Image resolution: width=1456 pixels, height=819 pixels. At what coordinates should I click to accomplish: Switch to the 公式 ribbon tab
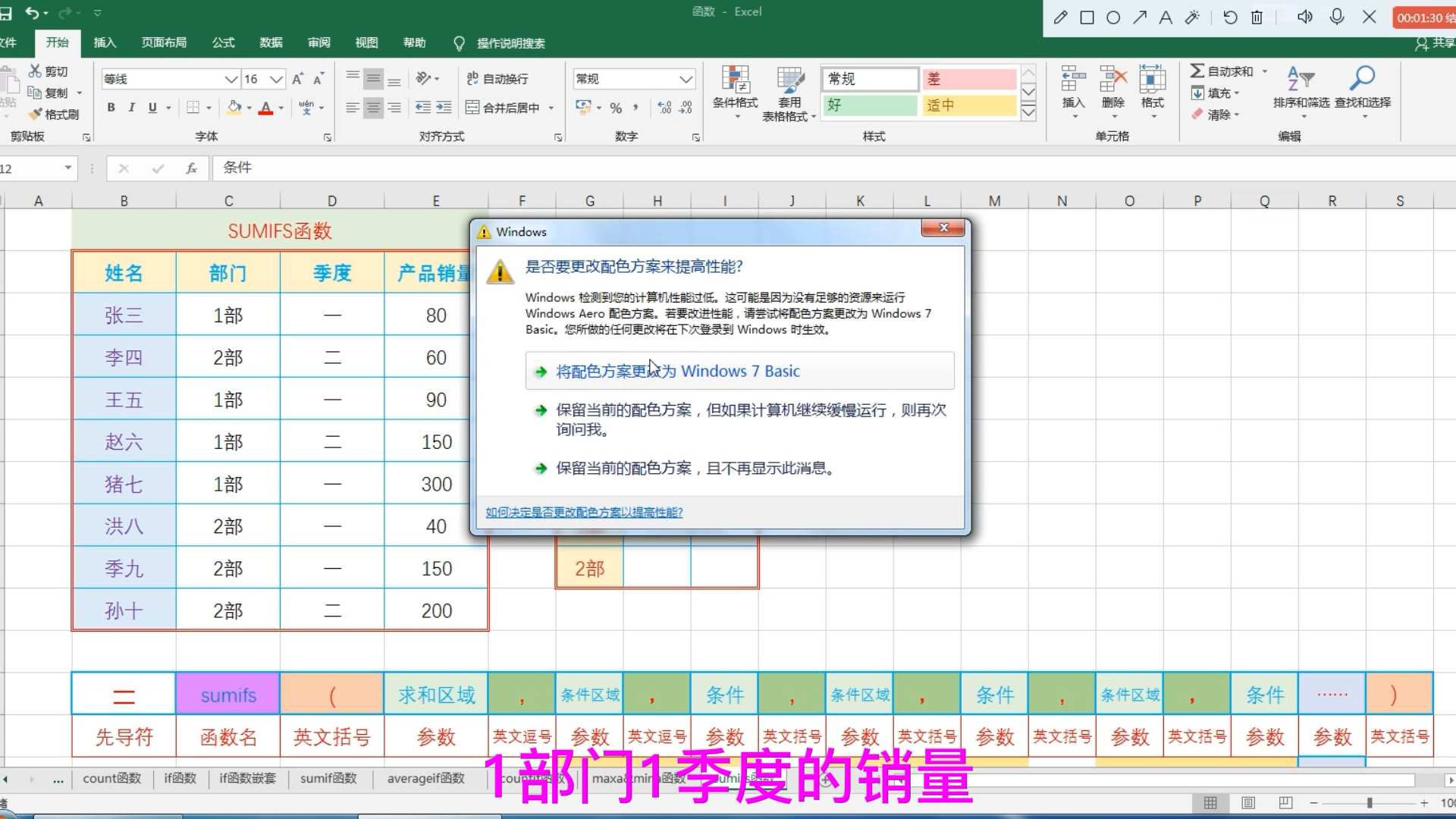[x=223, y=42]
